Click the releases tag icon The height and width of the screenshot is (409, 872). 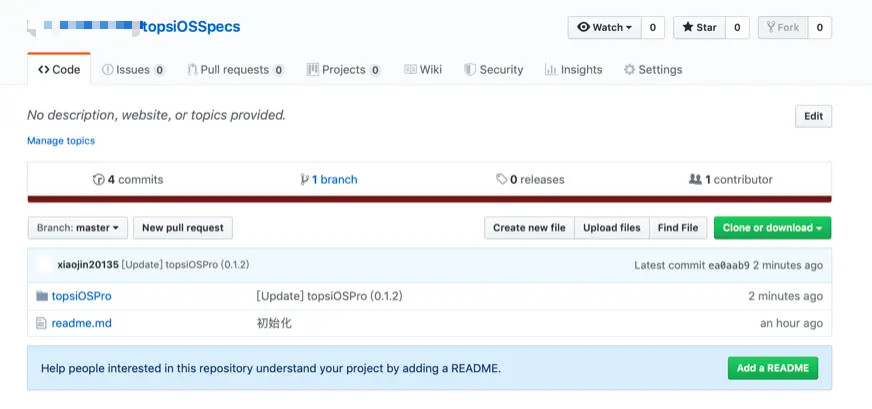[501, 180]
